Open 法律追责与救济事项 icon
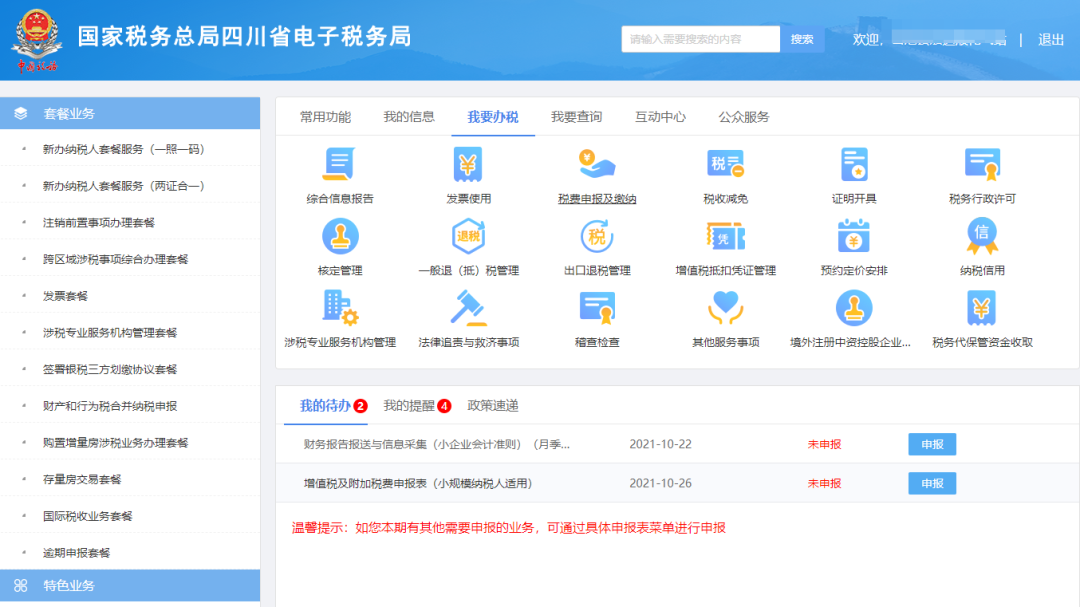This screenshot has width=1080, height=607. (x=468, y=308)
